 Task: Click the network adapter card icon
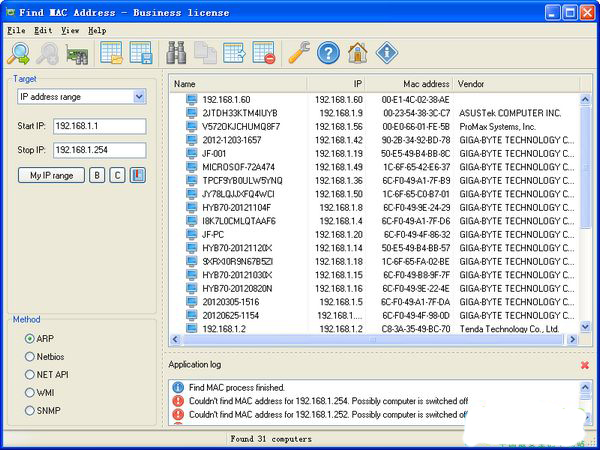(77, 54)
